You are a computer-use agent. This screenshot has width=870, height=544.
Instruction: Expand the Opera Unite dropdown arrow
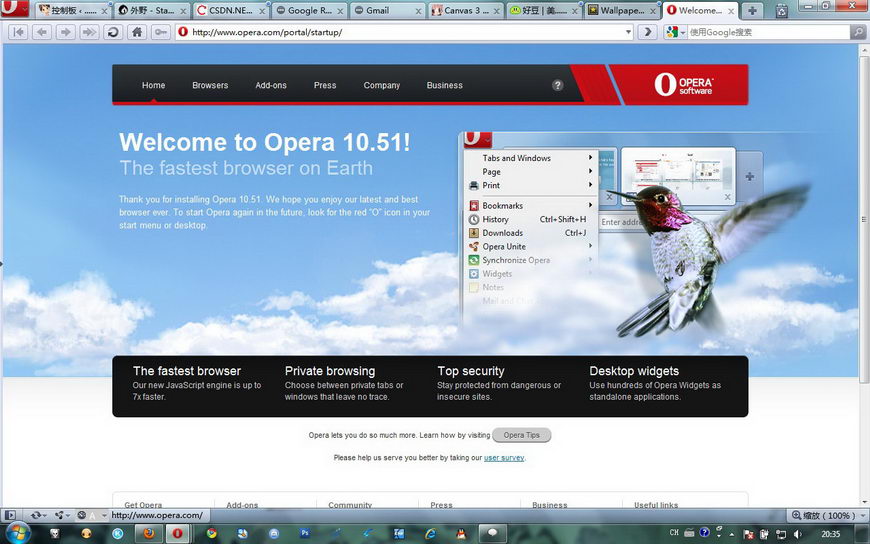pyautogui.click(x=68, y=516)
